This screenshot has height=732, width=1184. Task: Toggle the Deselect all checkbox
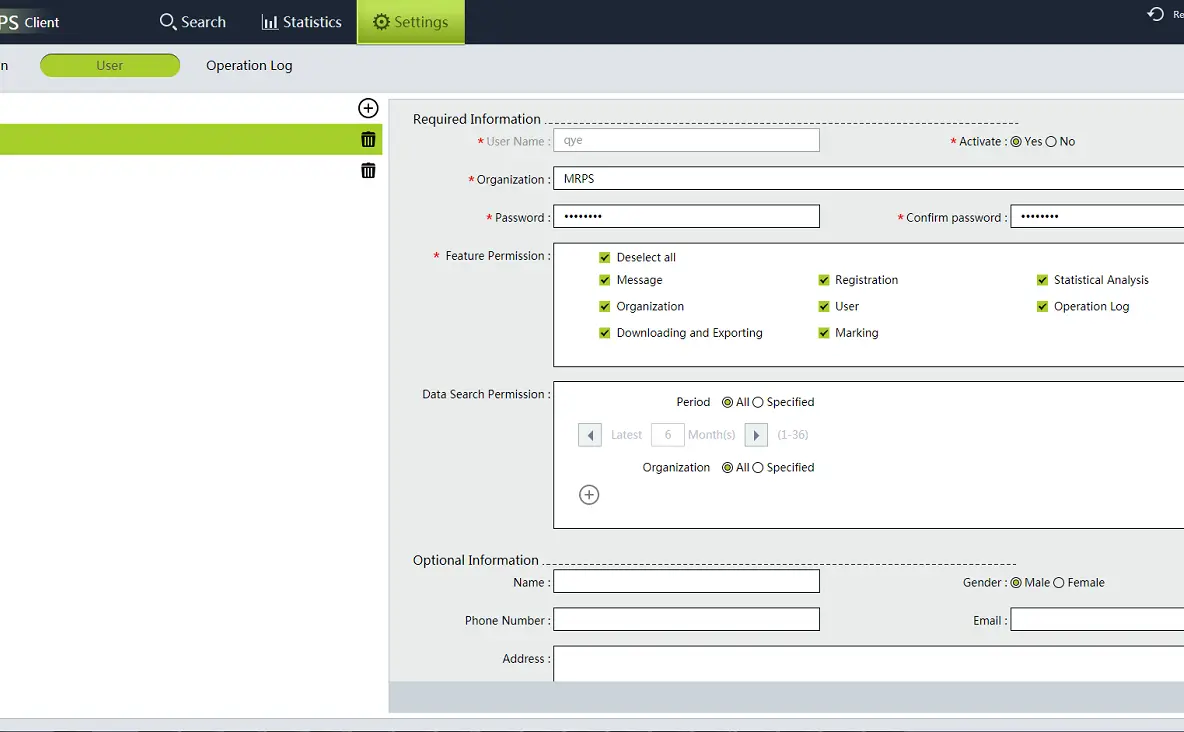coord(605,257)
